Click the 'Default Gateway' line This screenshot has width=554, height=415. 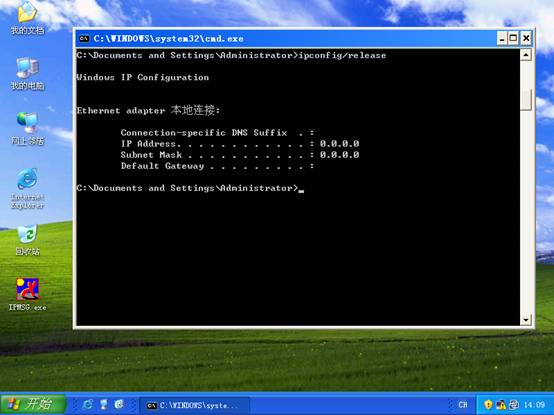pyautogui.click(x=217, y=166)
